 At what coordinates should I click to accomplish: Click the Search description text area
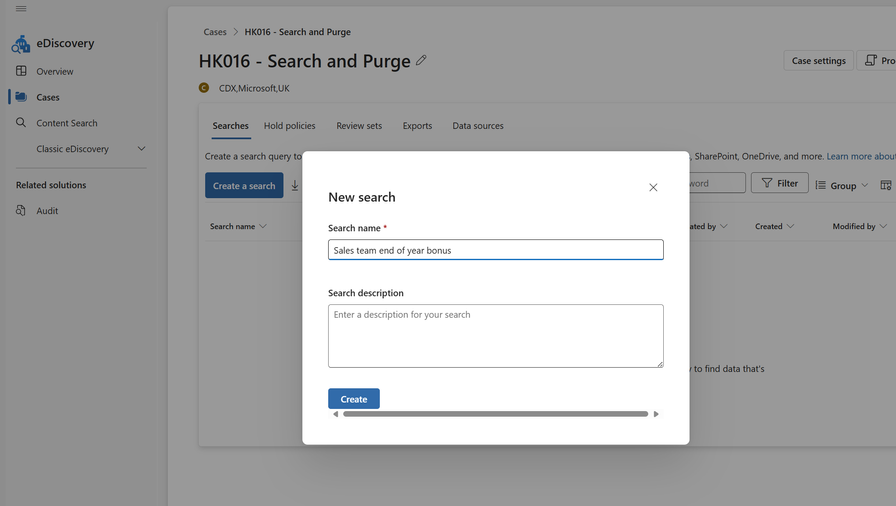[495, 336]
